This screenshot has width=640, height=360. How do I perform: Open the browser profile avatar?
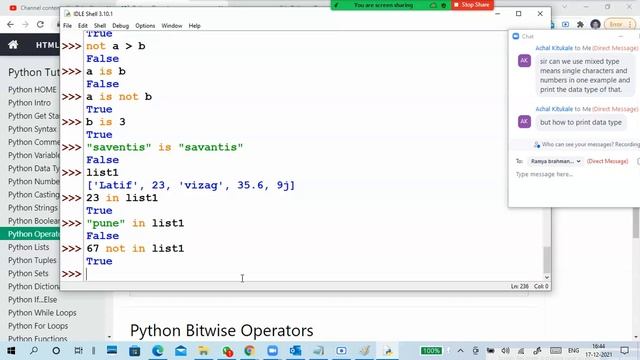[596, 24]
